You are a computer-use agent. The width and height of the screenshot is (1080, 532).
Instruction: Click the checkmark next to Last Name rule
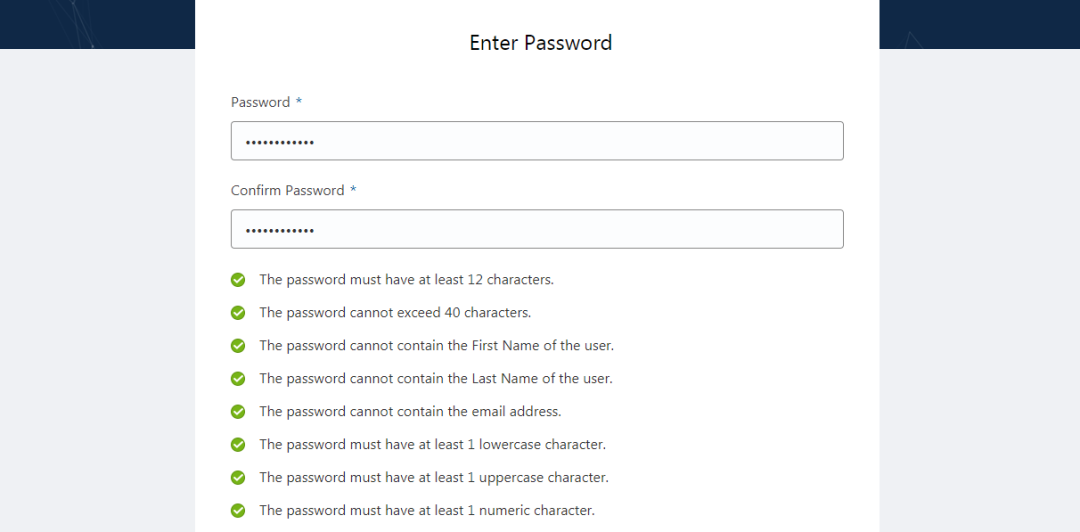click(x=238, y=379)
